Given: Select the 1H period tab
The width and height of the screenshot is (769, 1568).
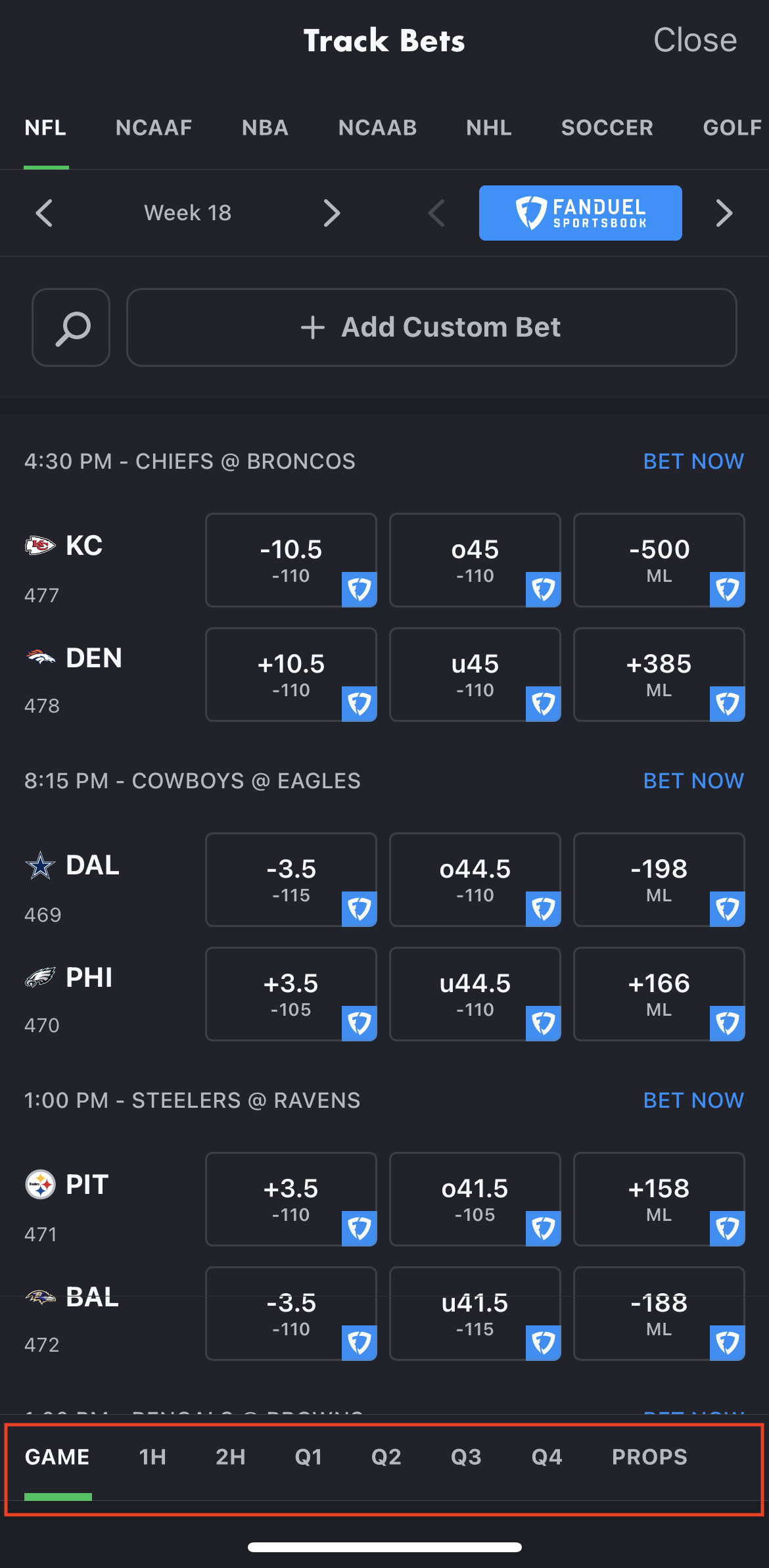Looking at the screenshot, I should [152, 1457].
